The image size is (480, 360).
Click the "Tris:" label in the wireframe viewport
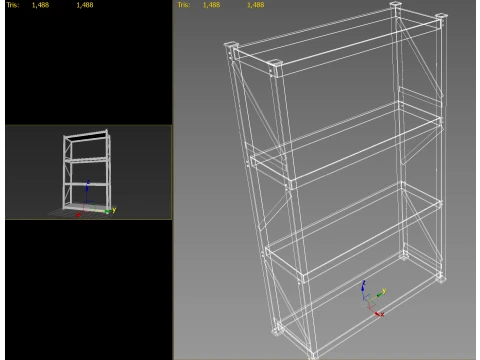(x=184, y=5)
